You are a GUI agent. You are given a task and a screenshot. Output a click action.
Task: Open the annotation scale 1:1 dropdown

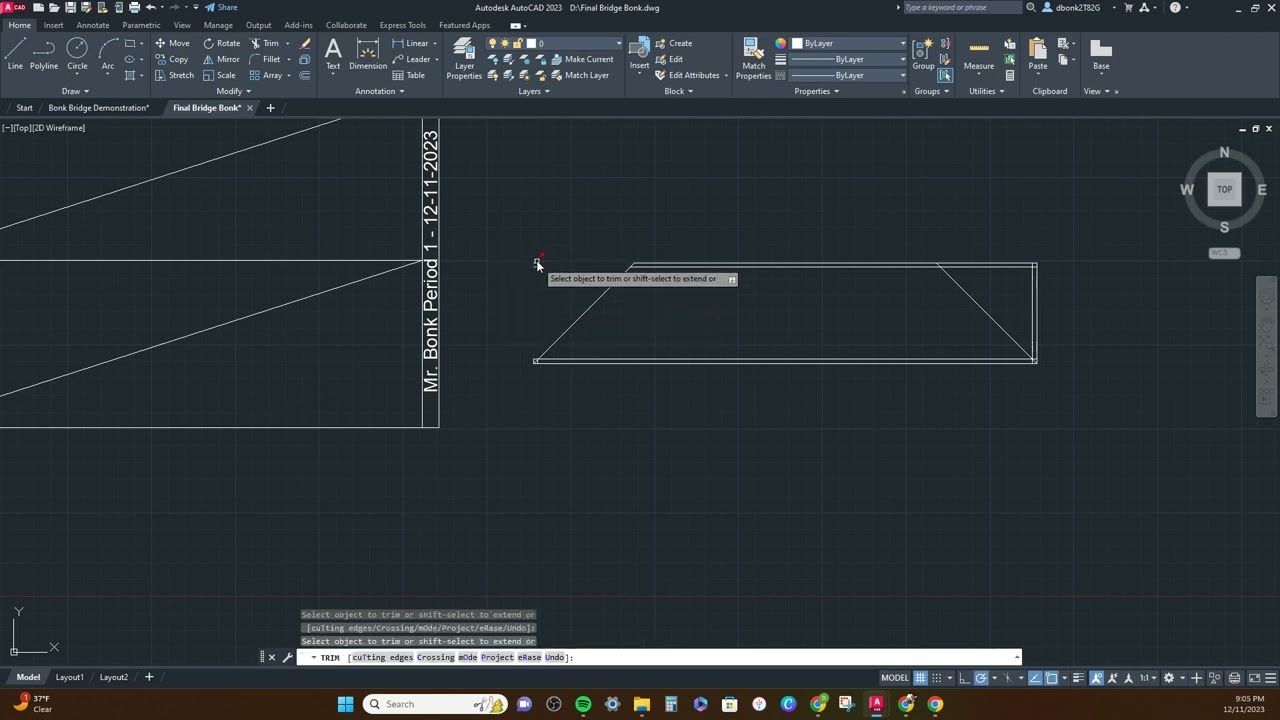(x=1149, y=678)
